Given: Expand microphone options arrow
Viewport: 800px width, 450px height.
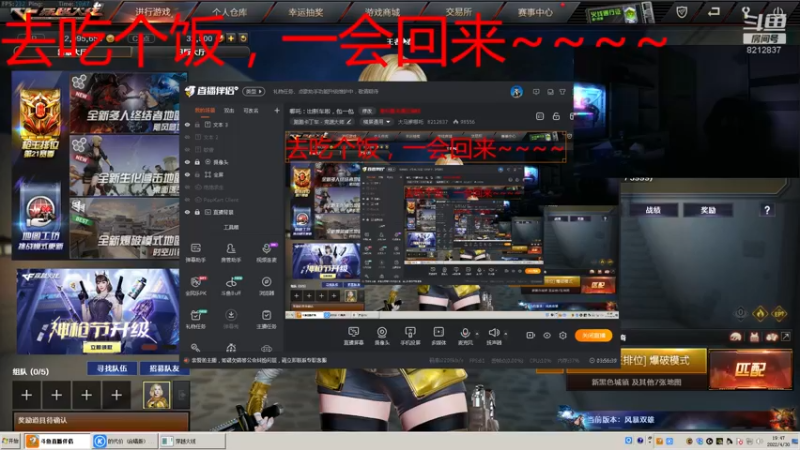Looking at the screenshot, I should (477, 334).
